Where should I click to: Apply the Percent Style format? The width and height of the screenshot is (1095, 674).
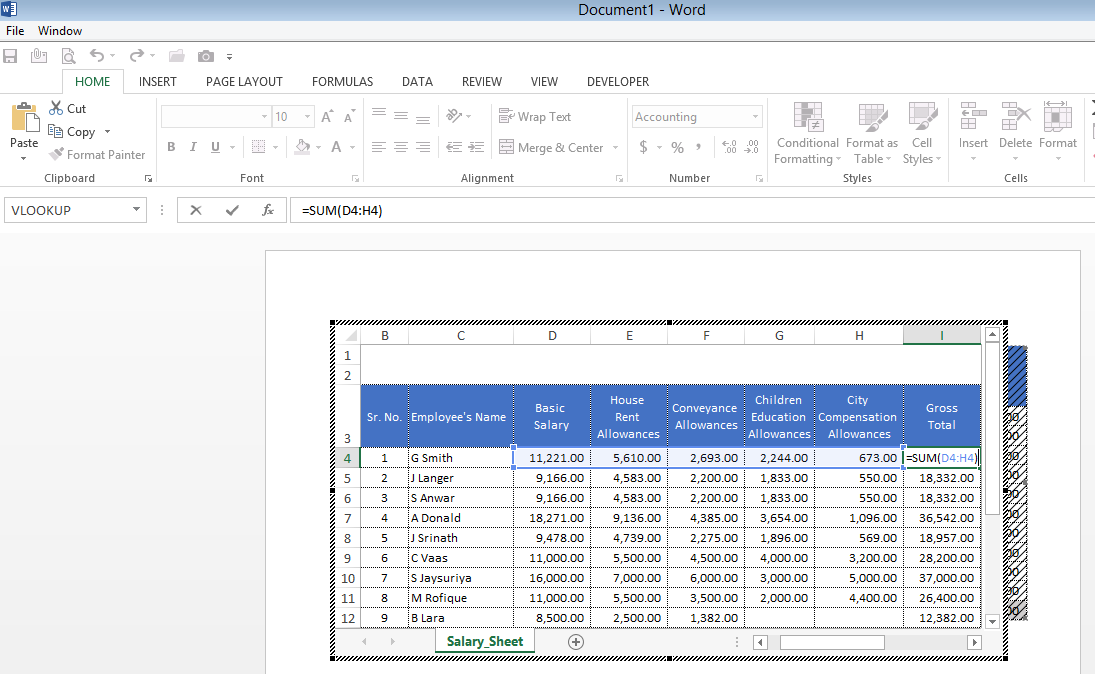(676, 147)
